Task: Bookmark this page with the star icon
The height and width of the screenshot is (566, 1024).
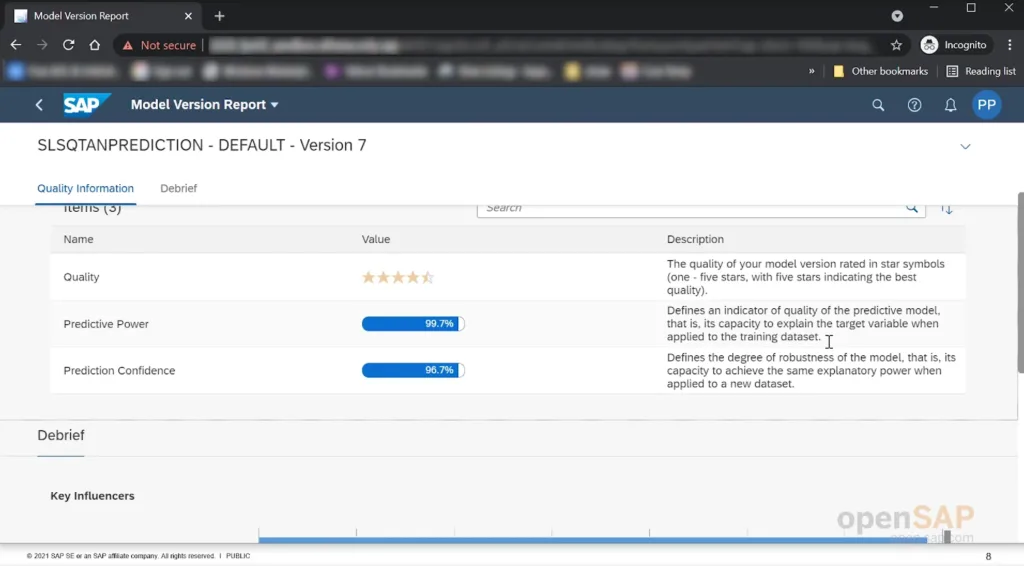Action: [x=896, y=45]
